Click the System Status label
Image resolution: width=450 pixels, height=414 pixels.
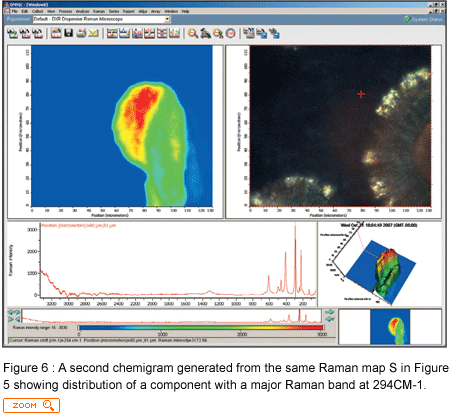427,19
